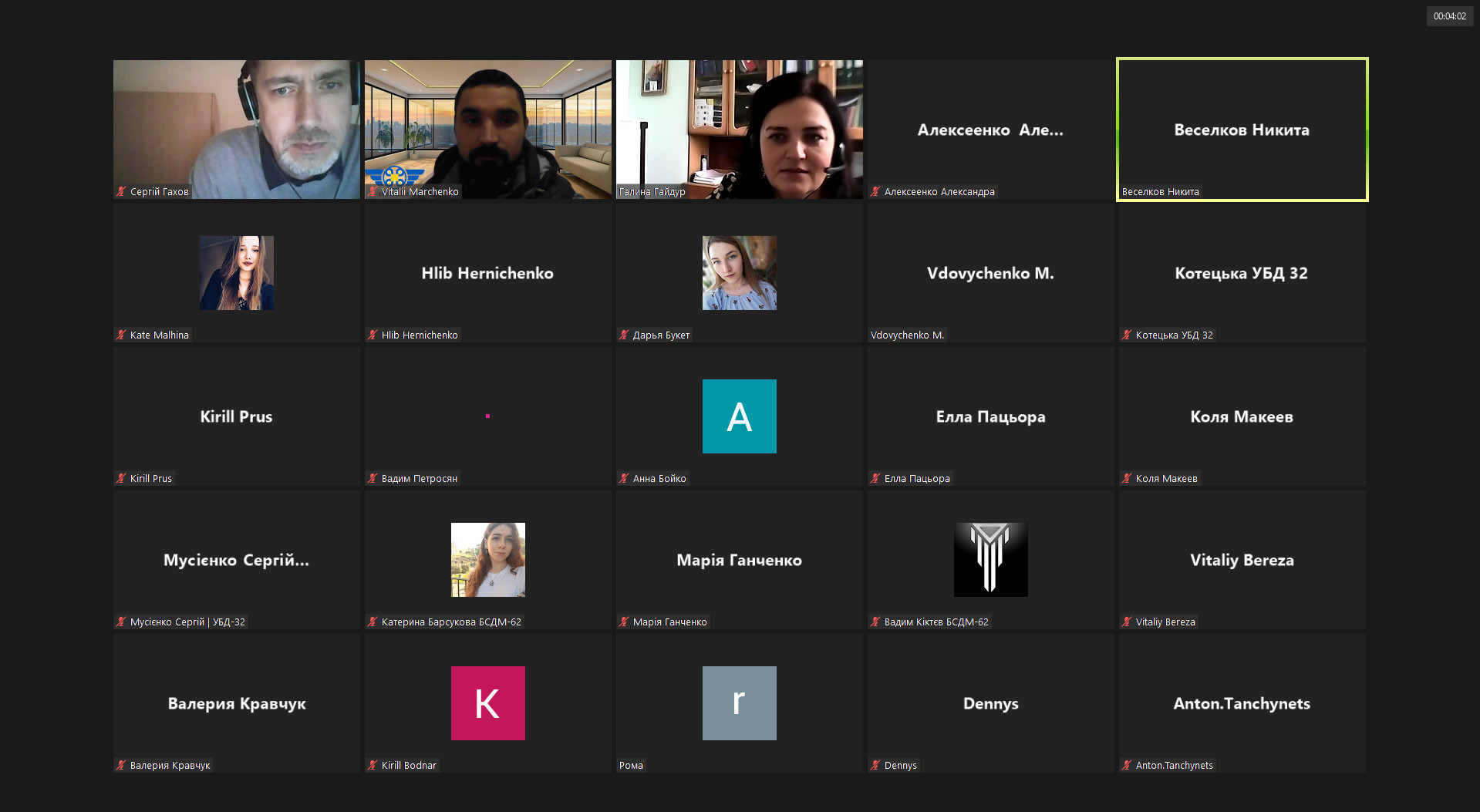Select Vitalii Marchenko's video feed
The height and width of the screenshot is (812, 1480).
[488, 130]
